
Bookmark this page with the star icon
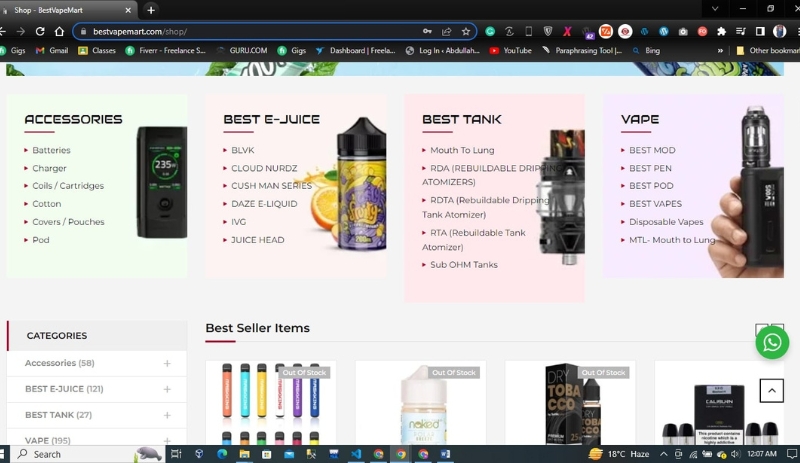(466, 32)
